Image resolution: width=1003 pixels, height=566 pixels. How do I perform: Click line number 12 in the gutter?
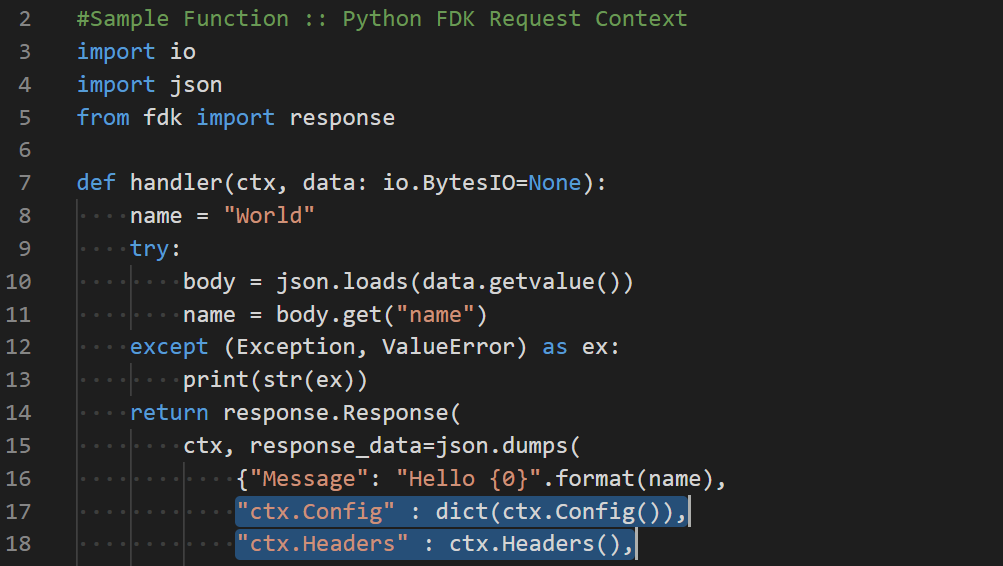point(19,347)
